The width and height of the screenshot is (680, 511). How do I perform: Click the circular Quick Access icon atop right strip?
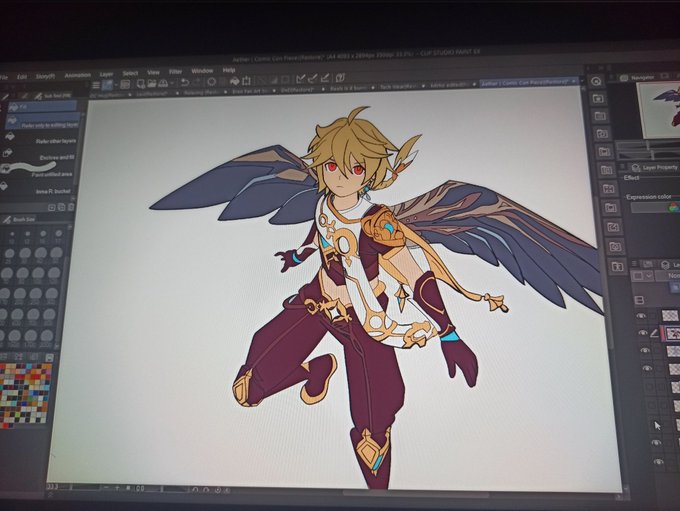point(596,81)
